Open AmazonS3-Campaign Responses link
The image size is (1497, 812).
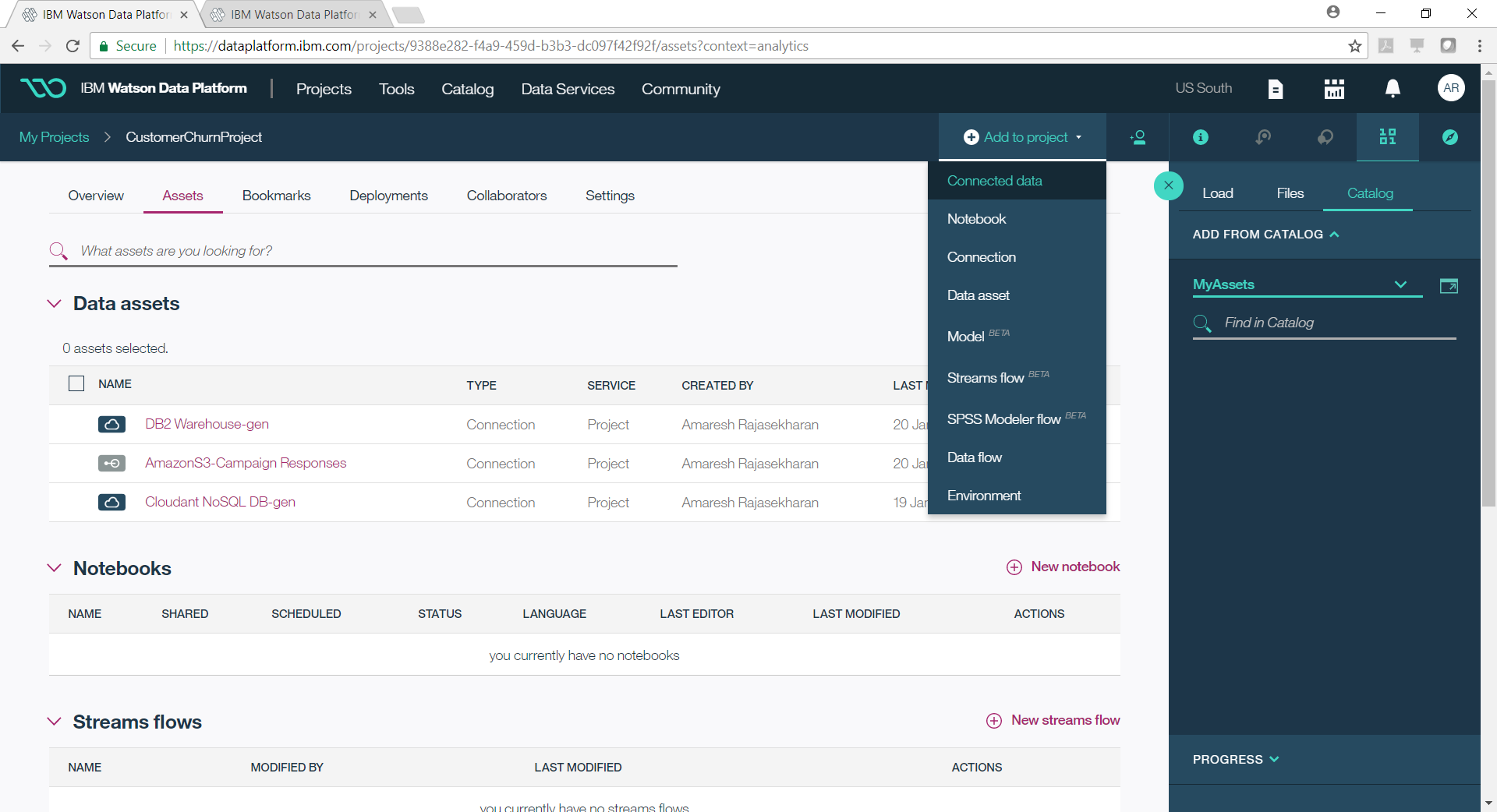point(246,463)
